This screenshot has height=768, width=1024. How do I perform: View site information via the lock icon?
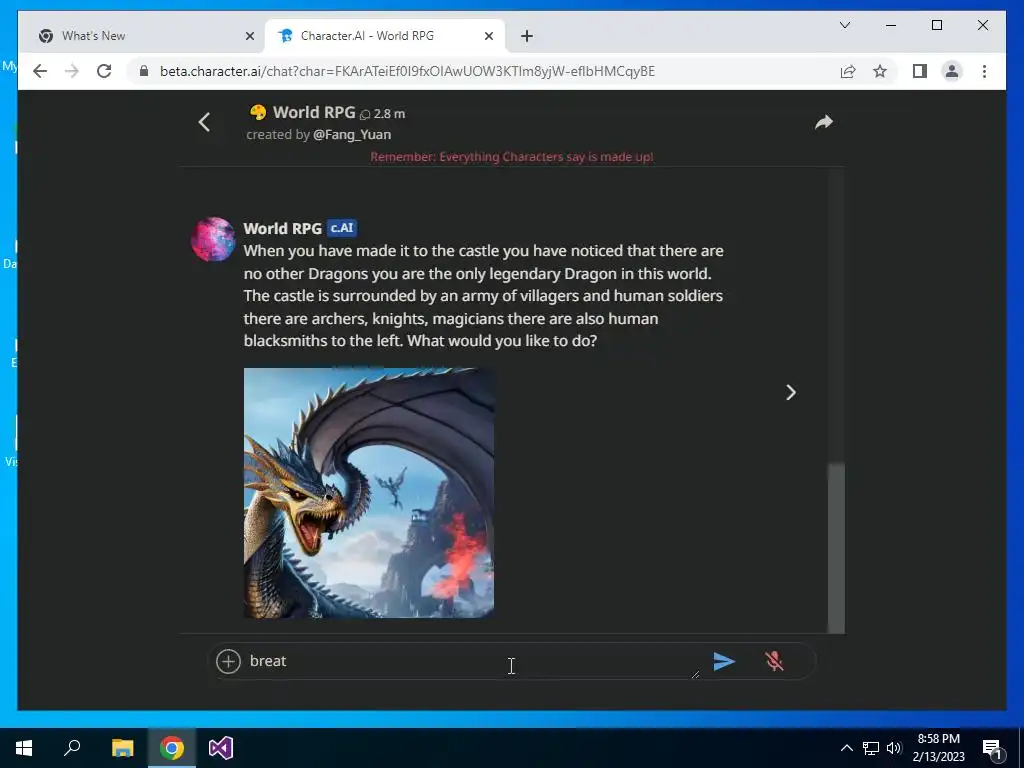pyautogui.click(x=144, y=71)
